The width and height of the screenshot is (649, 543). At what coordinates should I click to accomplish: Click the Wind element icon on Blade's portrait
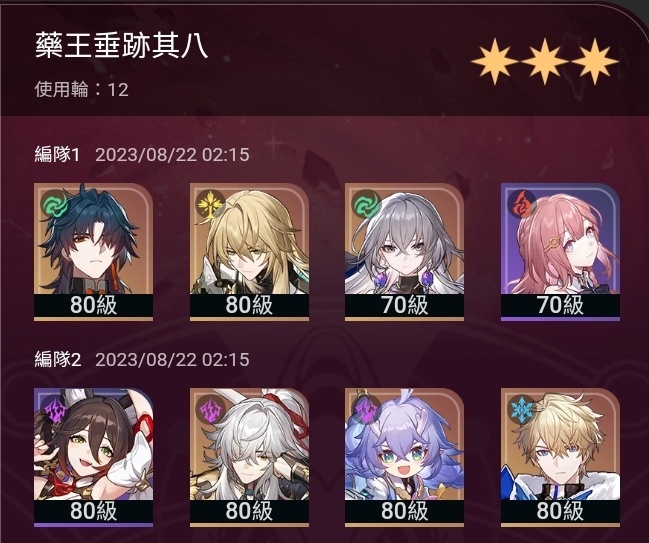pos(56,204)
